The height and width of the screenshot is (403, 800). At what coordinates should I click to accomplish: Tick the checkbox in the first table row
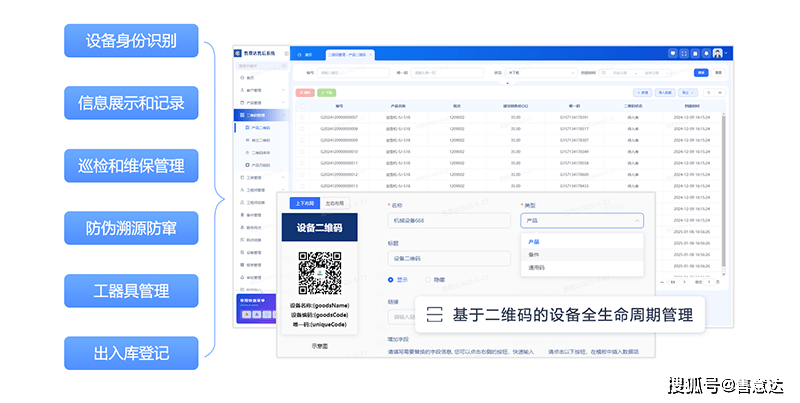pyautogui.click(x=303, y=117)
